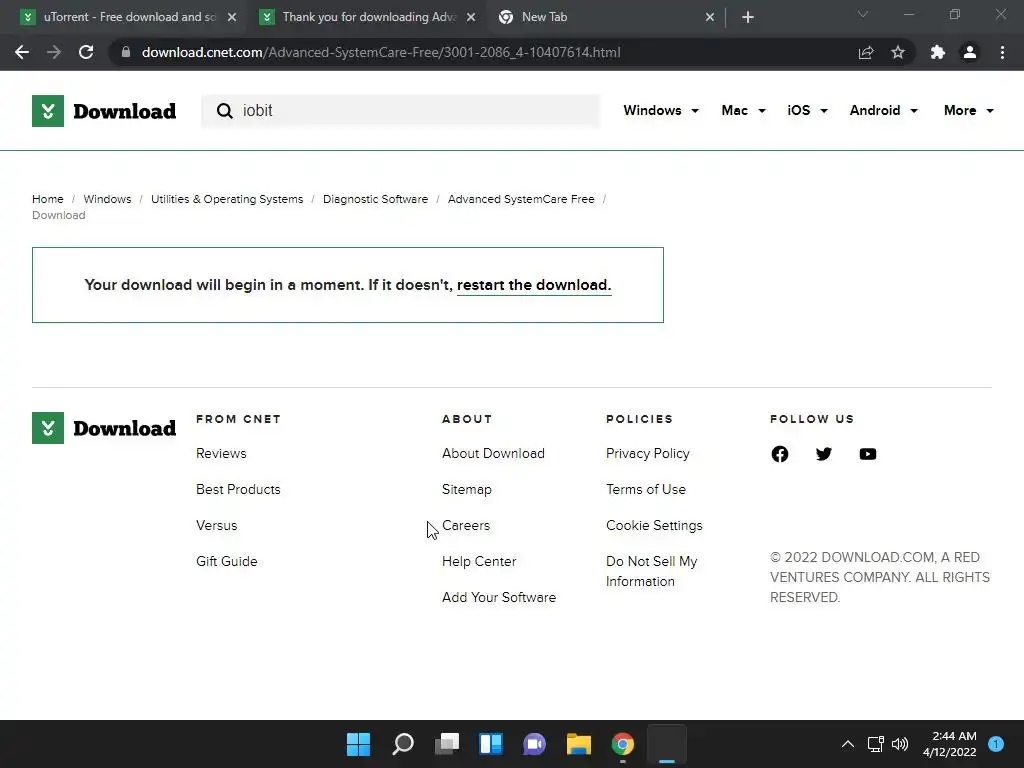Open Task View on the taskbar
Image resolution: width=1024 pixels, height=768 pixels.
[447, 744]
